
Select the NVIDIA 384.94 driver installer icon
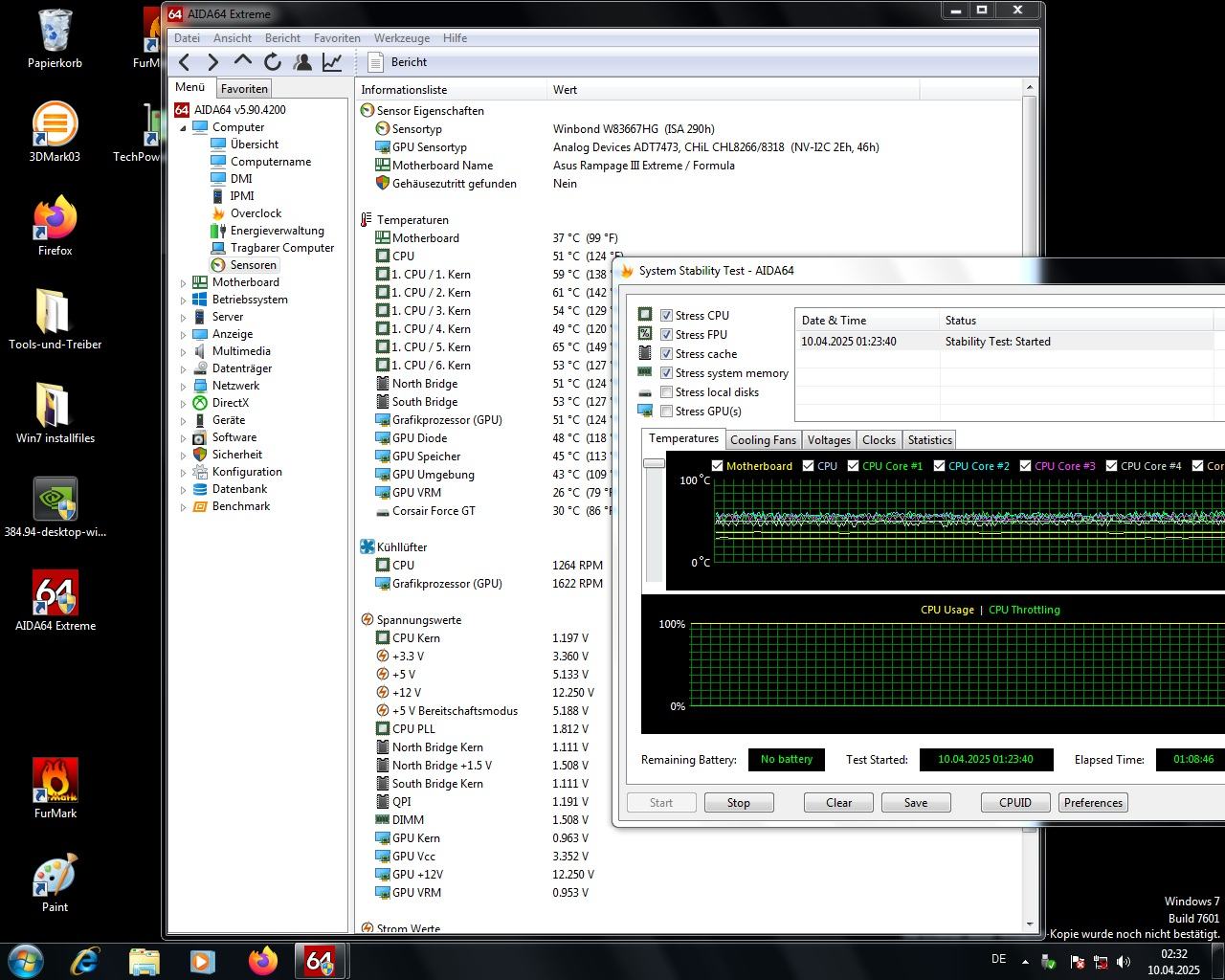pyautogui.click(x=55, y=508)
